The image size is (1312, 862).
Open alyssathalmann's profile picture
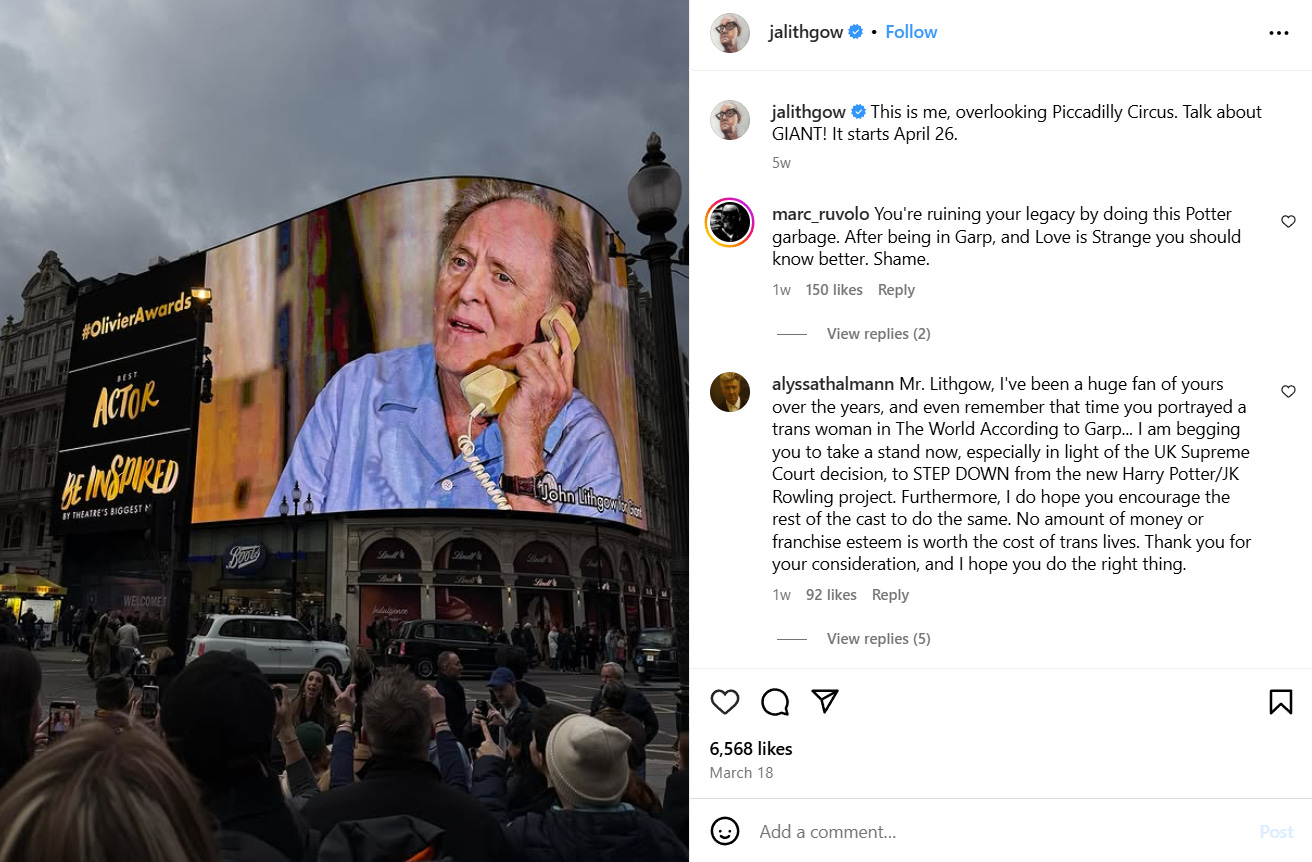tap(730, 392)
